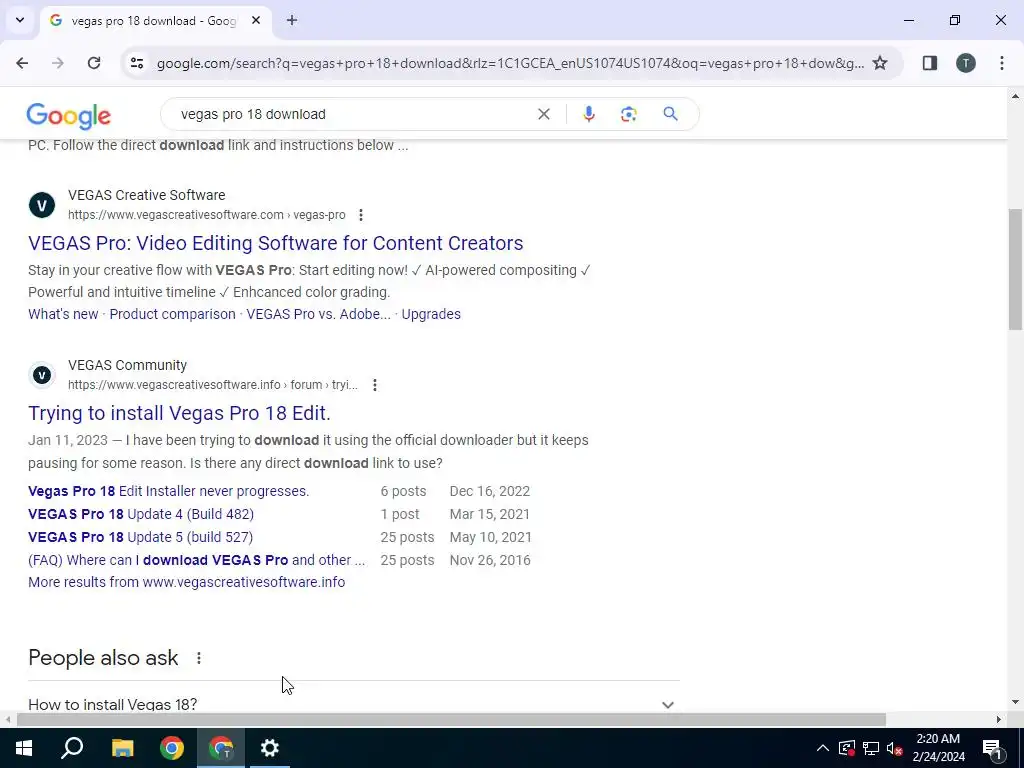1024x768 pixels.
Task: Bookmark this page with the star icon
Action: point(880,63)
